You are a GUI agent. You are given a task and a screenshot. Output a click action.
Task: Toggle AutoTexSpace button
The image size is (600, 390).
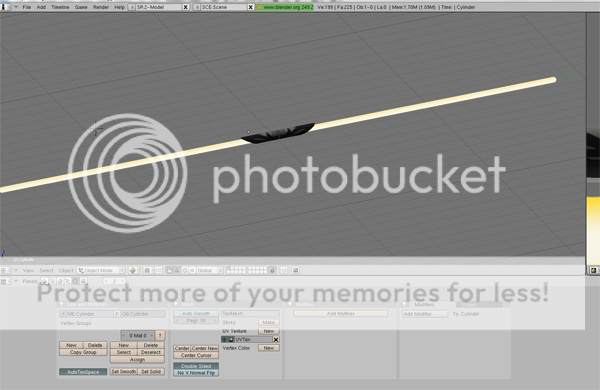point(83,372)
